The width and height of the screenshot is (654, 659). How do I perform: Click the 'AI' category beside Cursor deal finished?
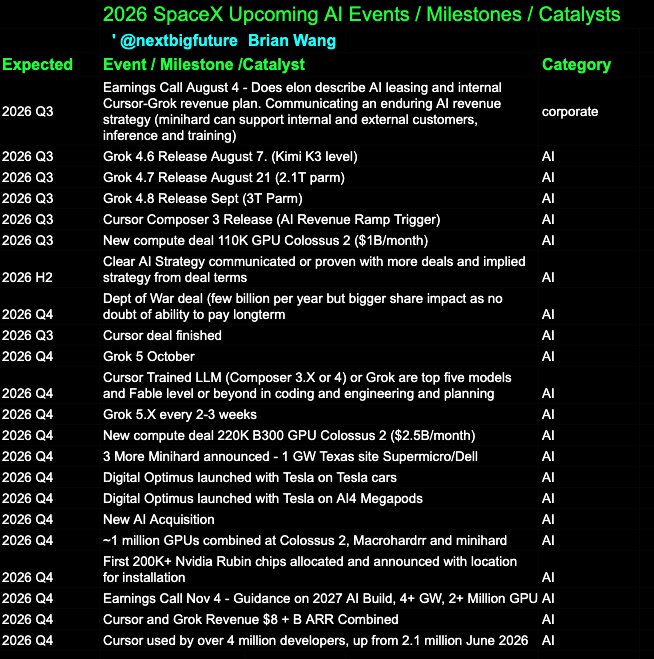point(548,336)
